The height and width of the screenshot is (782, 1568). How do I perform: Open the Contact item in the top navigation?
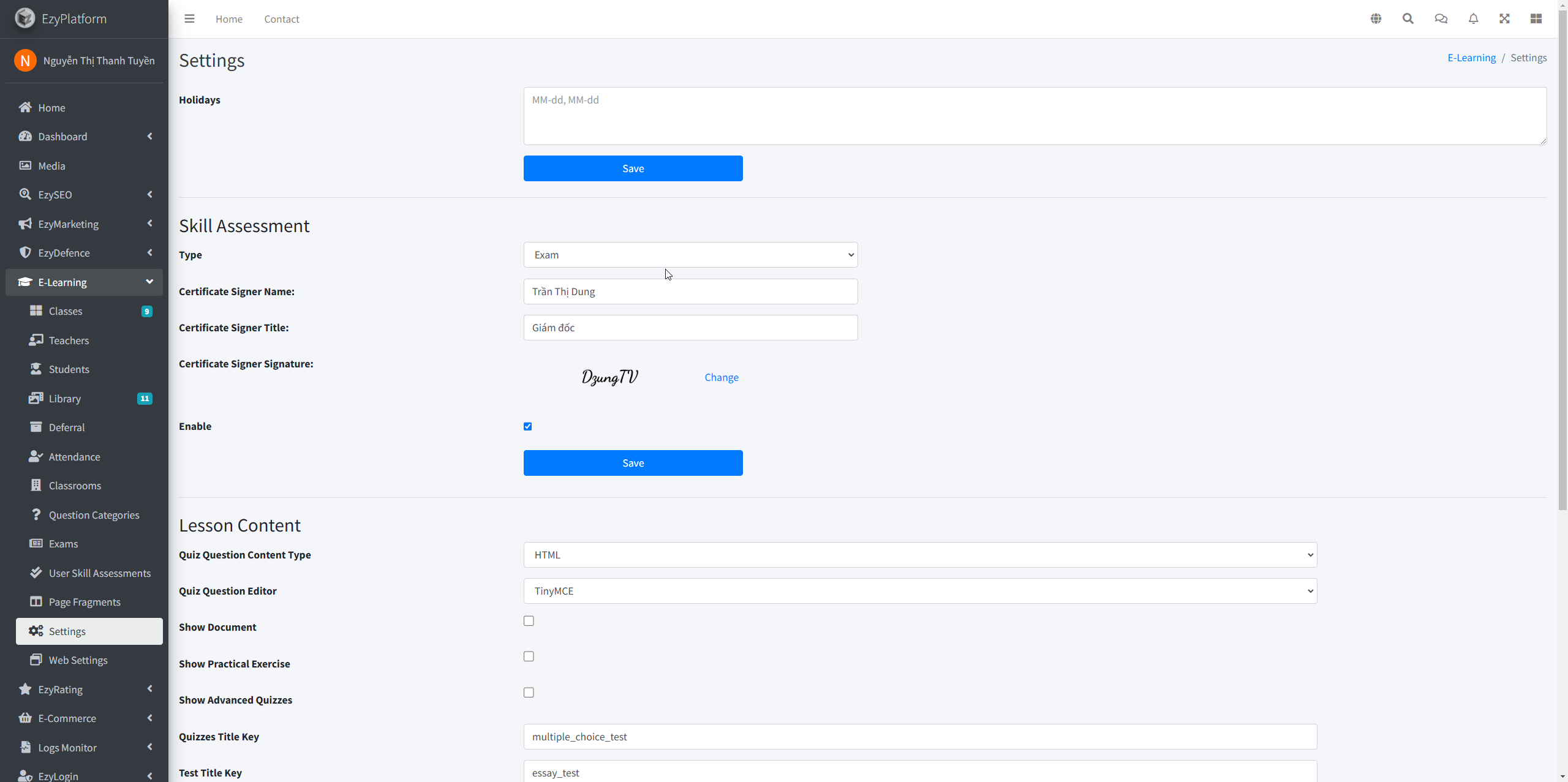tap(282, 19)
